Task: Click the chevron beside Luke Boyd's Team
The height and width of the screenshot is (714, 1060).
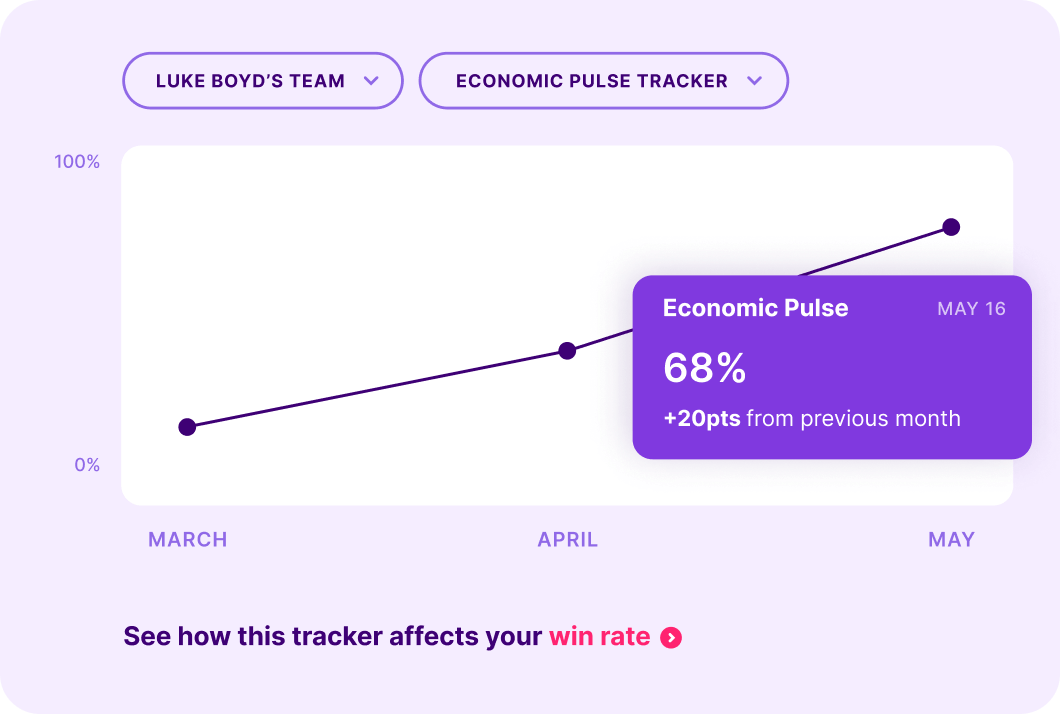Action: (x=371, y=81)
